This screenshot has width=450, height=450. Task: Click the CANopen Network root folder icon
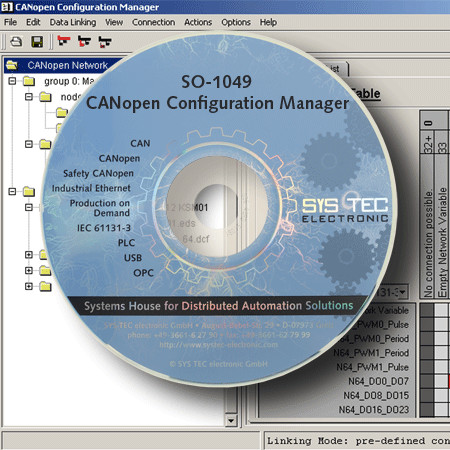12,65
